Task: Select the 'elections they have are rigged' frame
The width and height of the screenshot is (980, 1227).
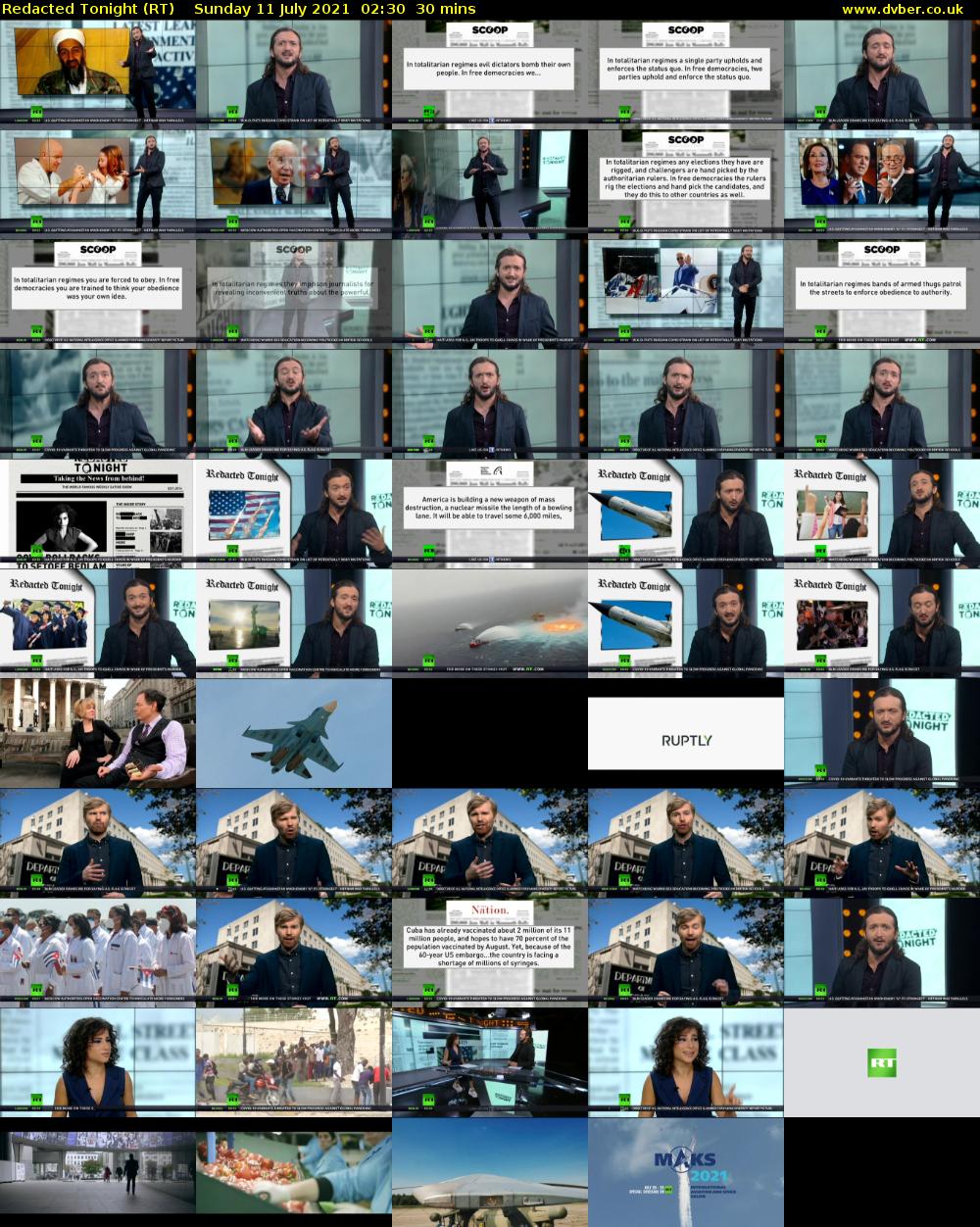Action: coord(686,184)
